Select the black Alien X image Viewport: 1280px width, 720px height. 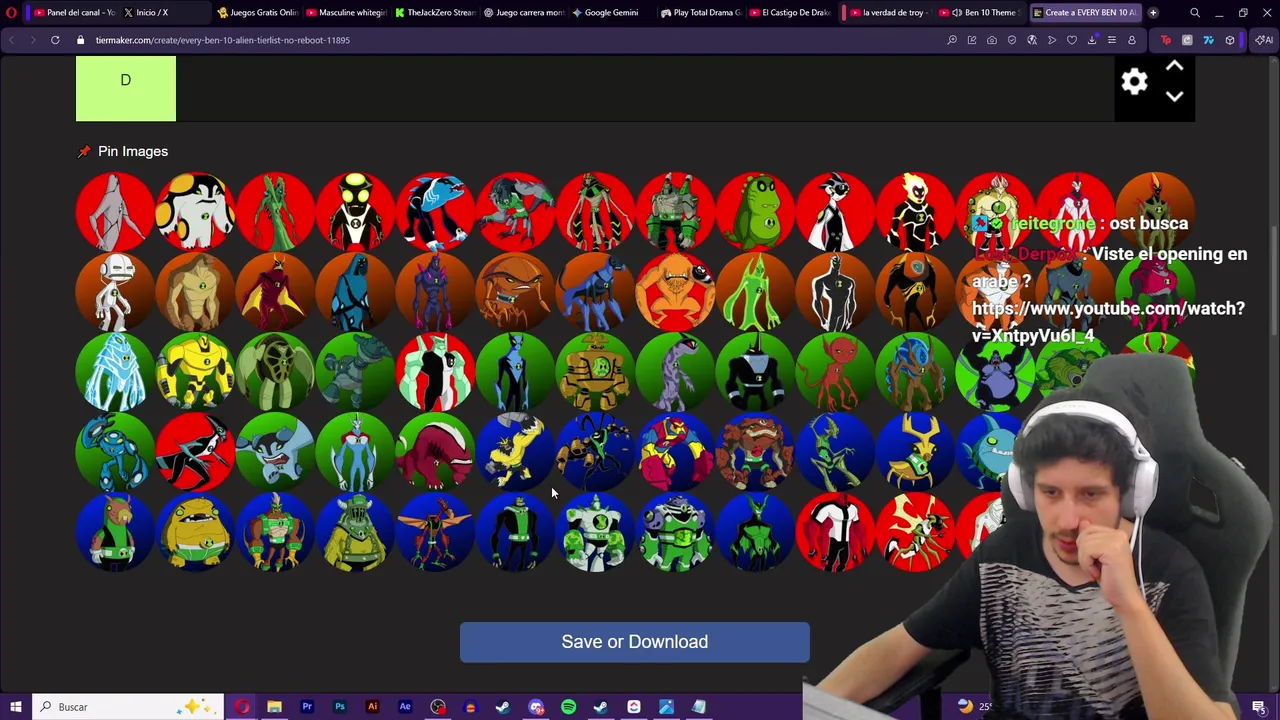[836, 291]
